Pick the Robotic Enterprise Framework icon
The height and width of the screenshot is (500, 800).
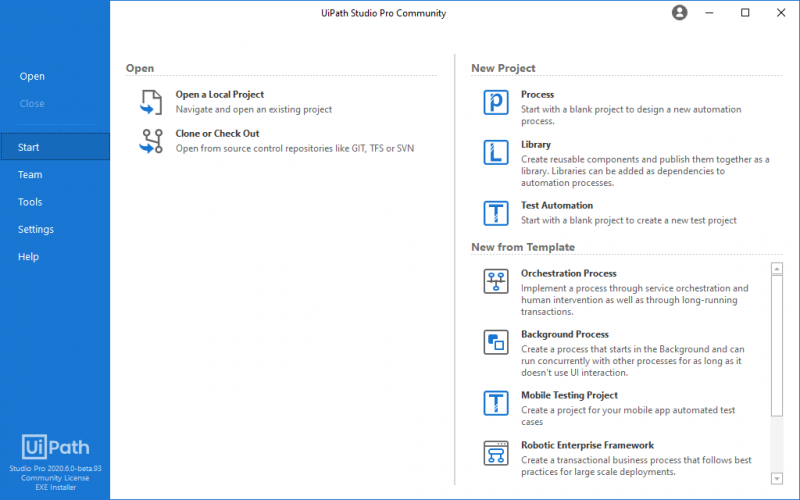pyautogui.click(x=496, y=453)
